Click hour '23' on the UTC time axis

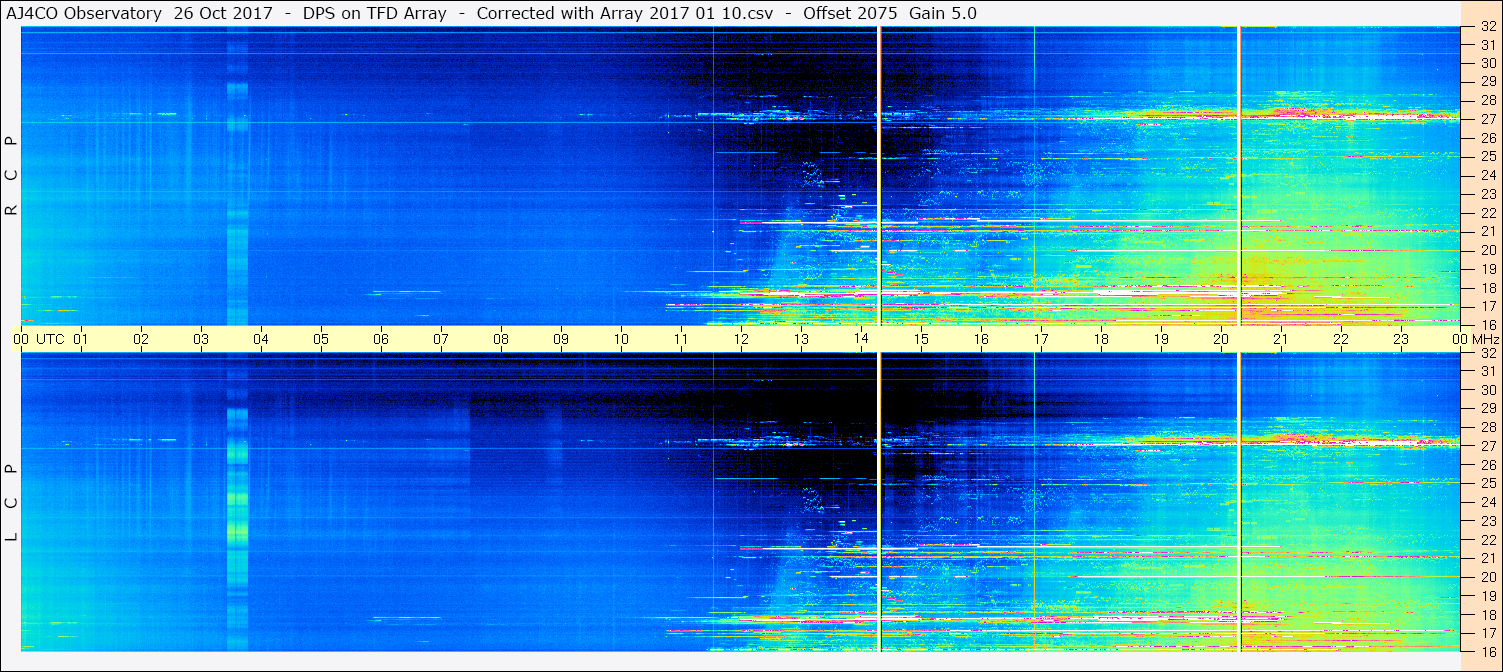point(1401,339)
